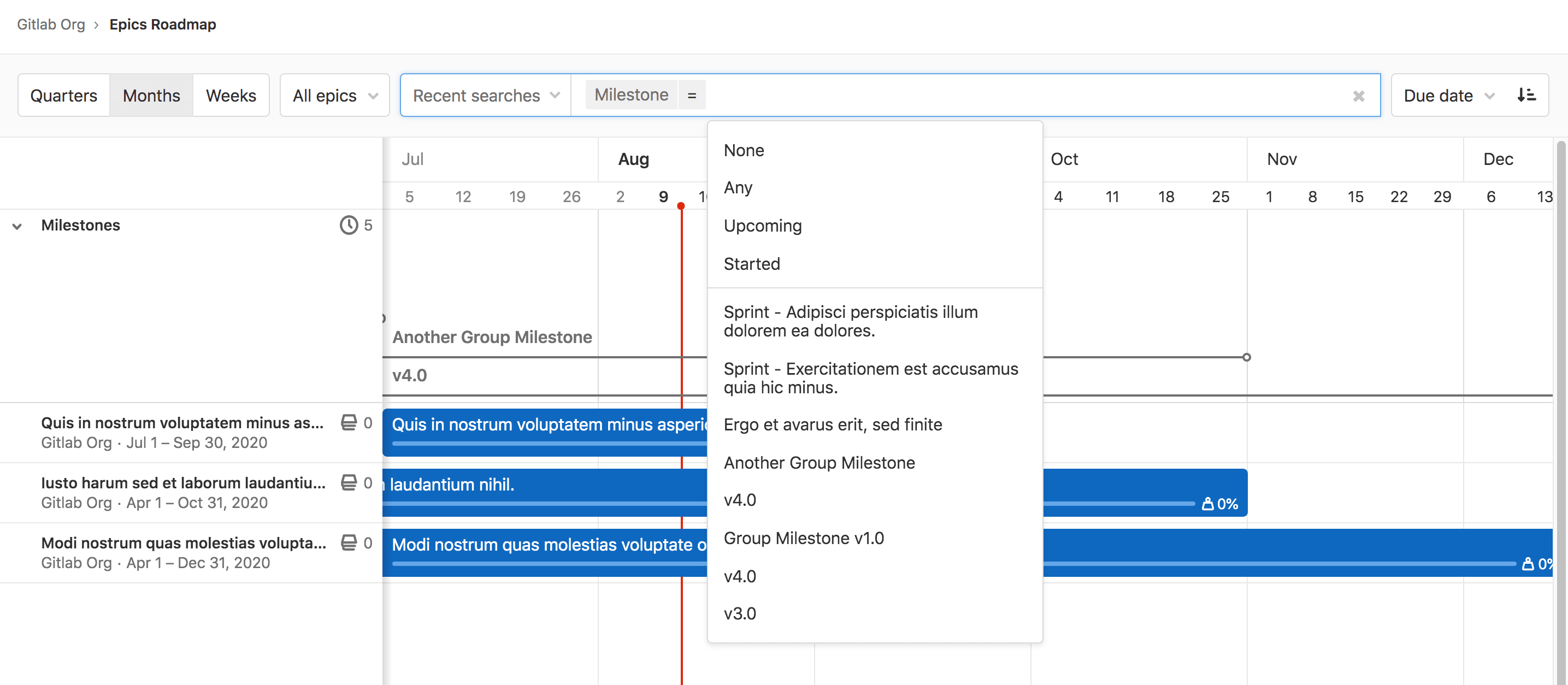Click the weight lock icon on the 0% badge
This screenshot has width=1568, height=685.
[x=1209, y=503]
